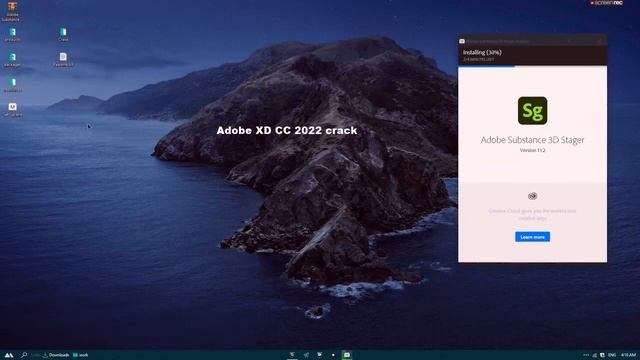Click the ENG language indicator in tray
The height and width of the screenshot is (360, 640).
(x=612, y=355)
